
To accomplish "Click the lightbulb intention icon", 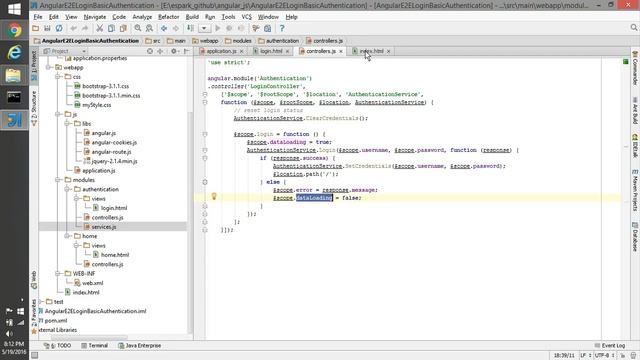I will (x=214, y=196).
